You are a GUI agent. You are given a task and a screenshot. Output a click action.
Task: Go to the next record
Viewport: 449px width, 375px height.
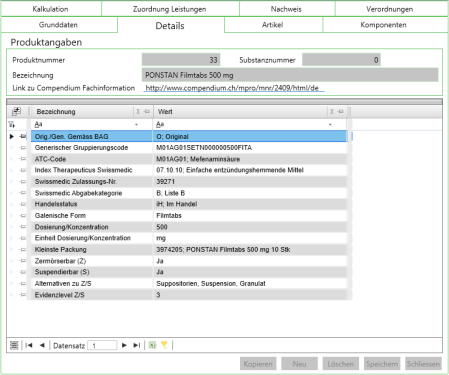(x=124, y=345)
